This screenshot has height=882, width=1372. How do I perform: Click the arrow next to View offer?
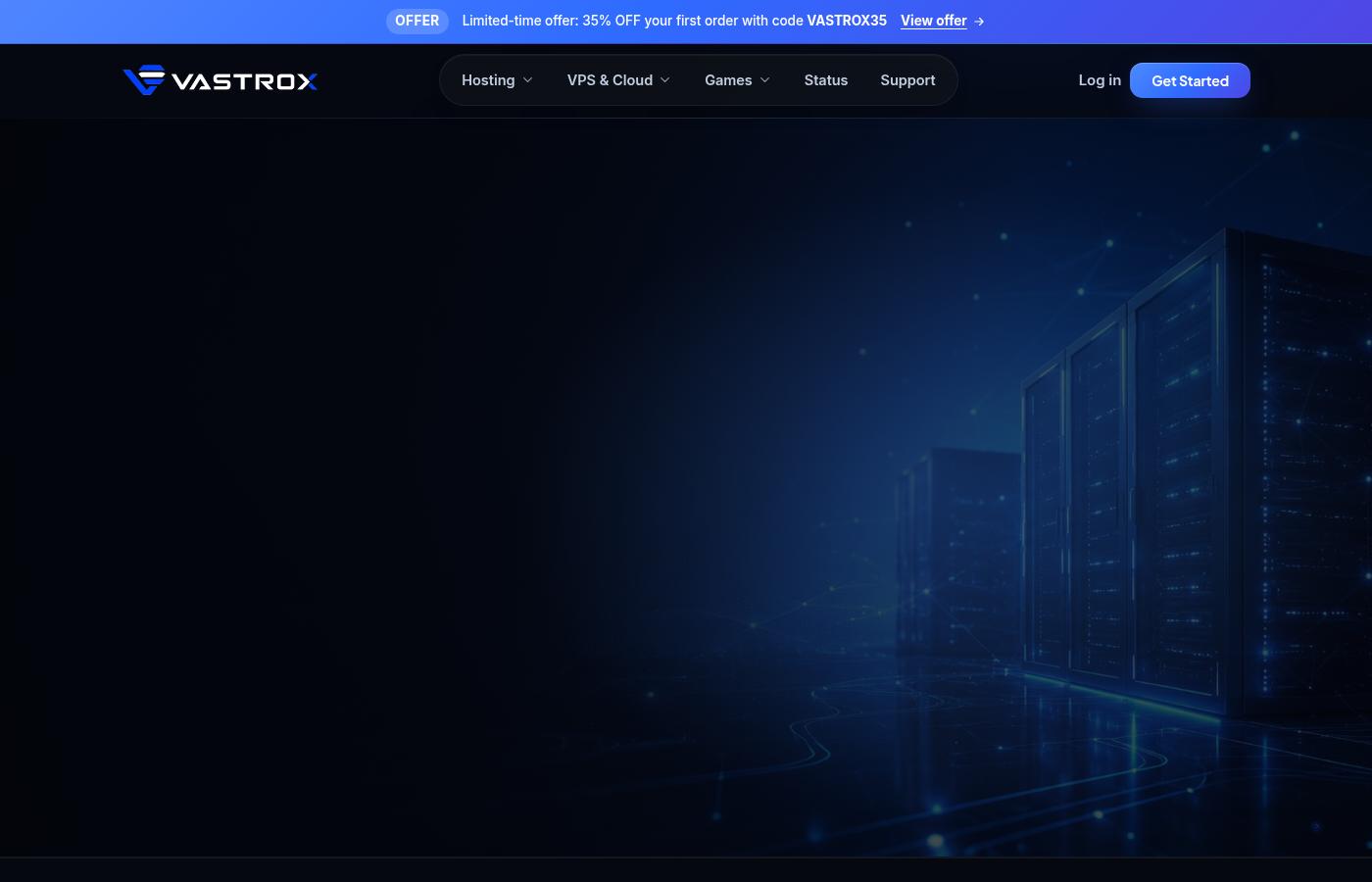(979, 21)
